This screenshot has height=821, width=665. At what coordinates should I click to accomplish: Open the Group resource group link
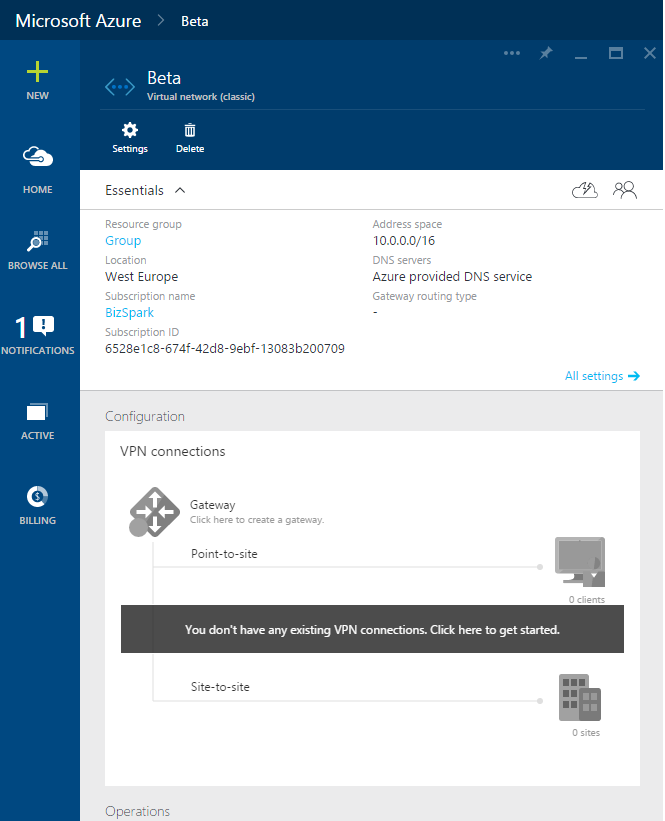(123, 241)
